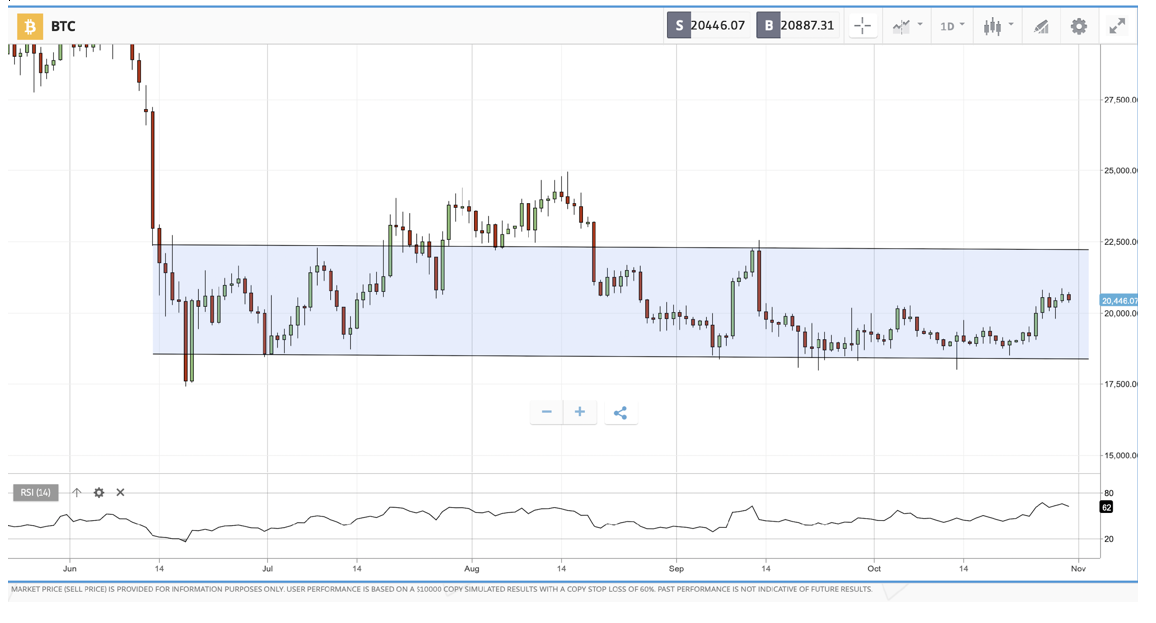Image resolution: width=1156 pixels, height=623 pixels.
Task: Move RSI panel up with arrow
Action: (77, 492)
